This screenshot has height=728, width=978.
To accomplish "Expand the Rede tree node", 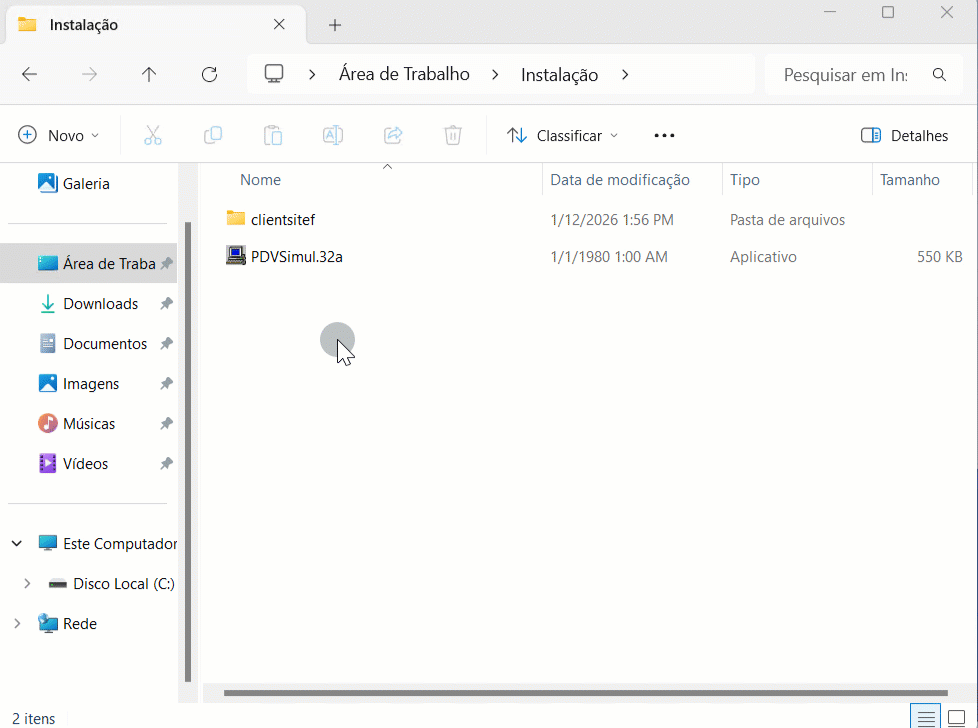I will tap(17, 624).
